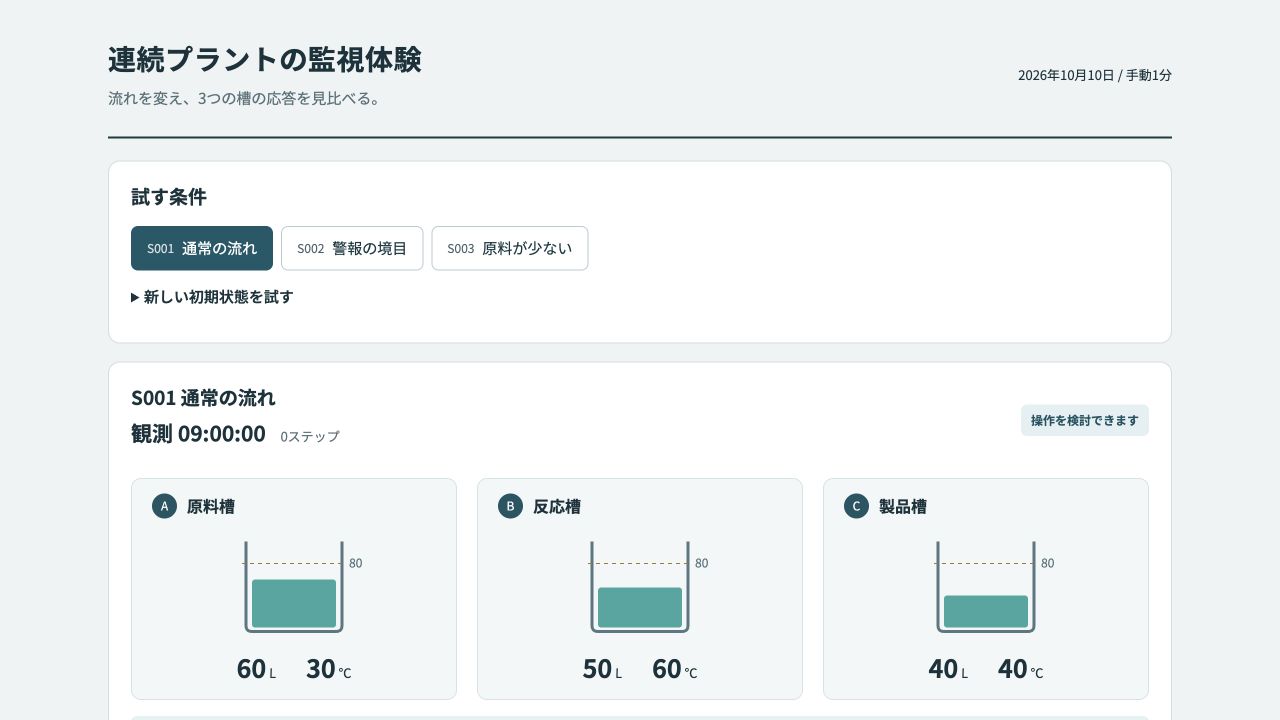
Task: Click the 80 limit label on 反応槽
Action: 702,563
